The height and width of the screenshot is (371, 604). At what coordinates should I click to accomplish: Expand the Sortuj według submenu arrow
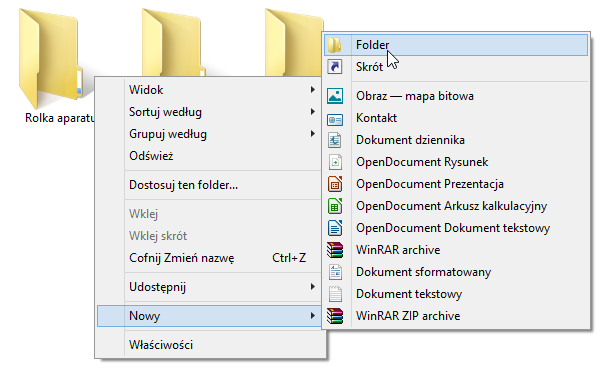click(x=313, y=112)
